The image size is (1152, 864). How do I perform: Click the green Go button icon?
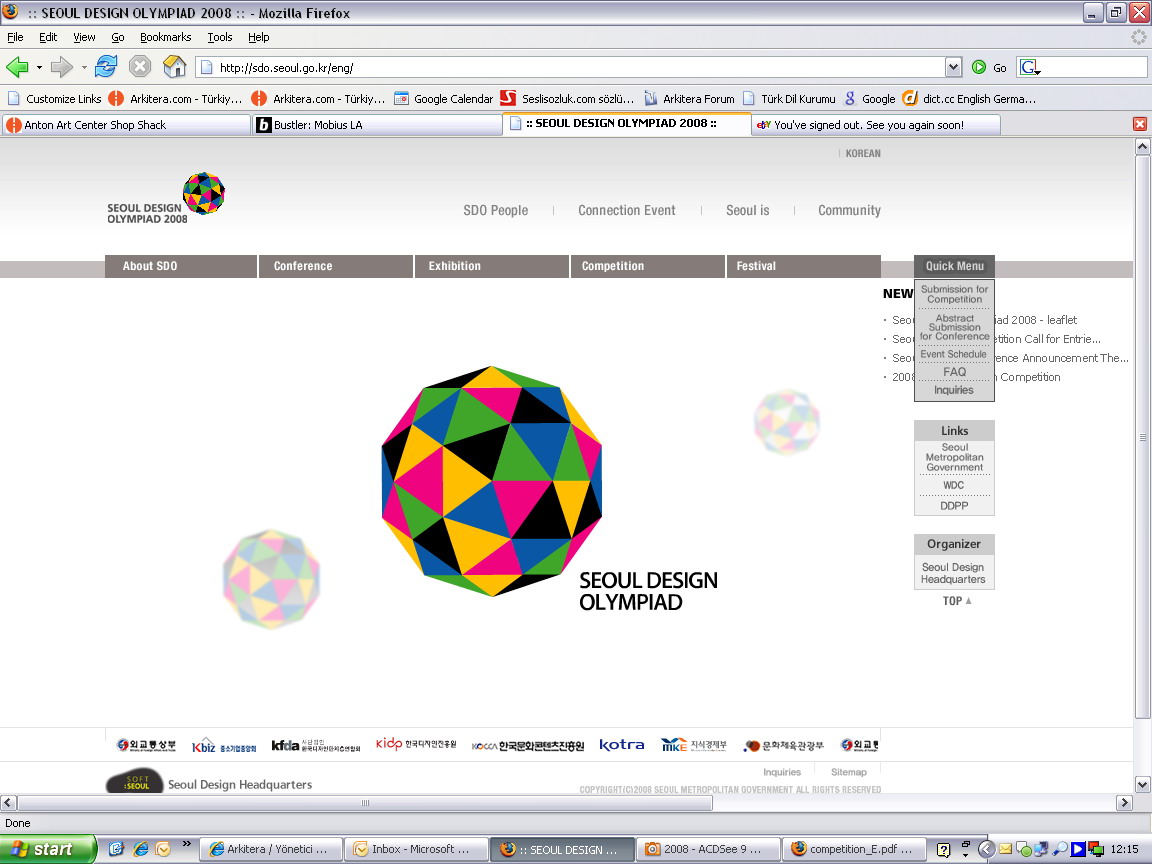(979, 68)
